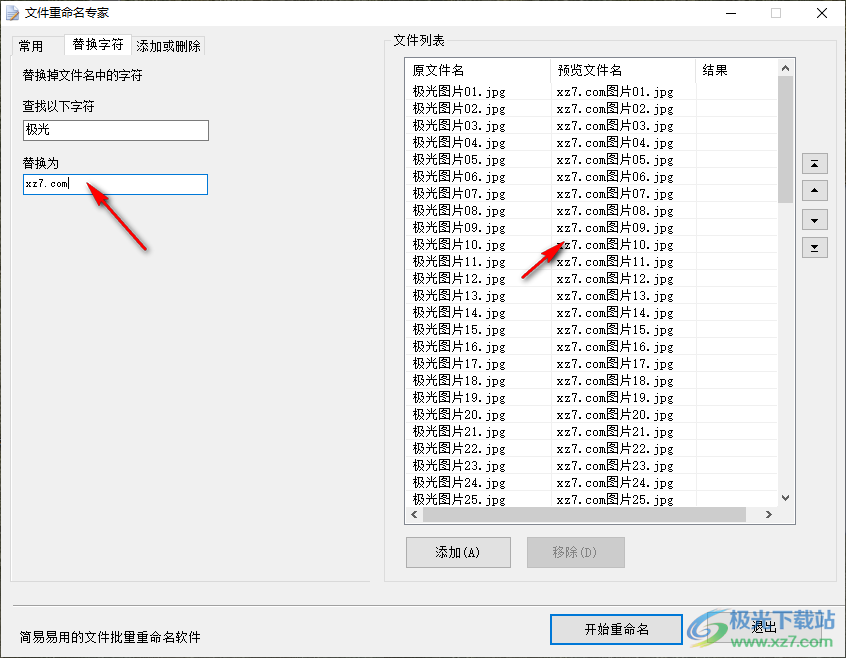The height and width of the screenshot is (658, 846).
Task: Focus the 查找以下字符 input field
Action: 115,130
